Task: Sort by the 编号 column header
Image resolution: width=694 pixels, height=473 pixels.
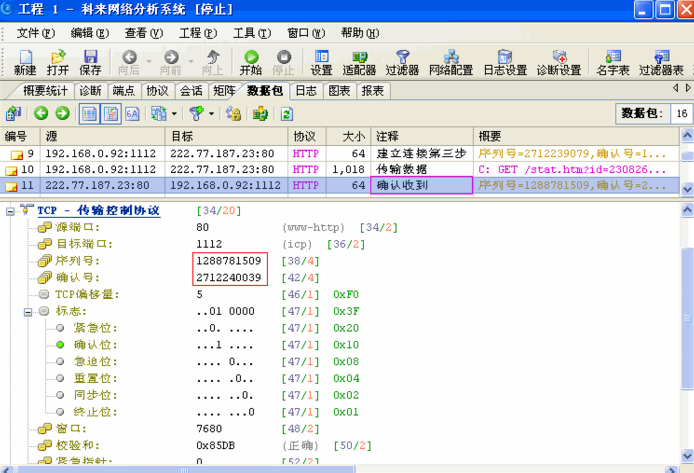Action: coord(20,136)
